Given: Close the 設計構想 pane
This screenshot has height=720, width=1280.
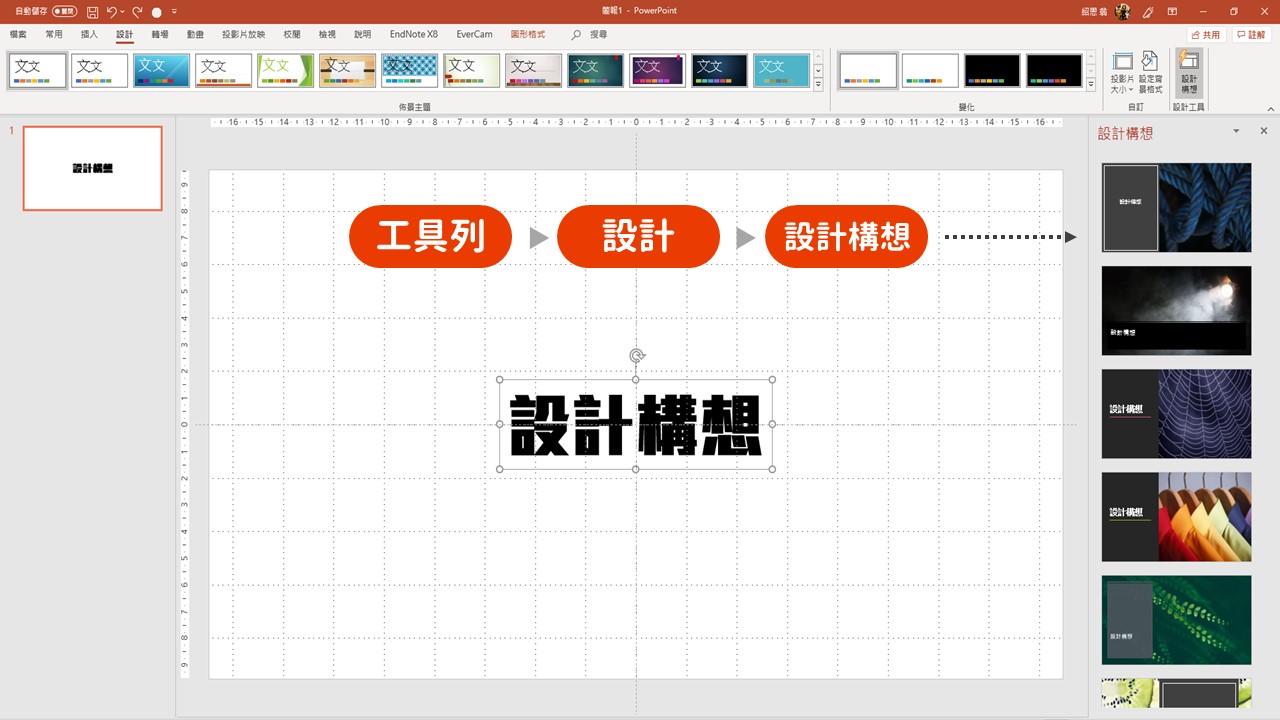Looking at the screenshot, I should 1263,131.
